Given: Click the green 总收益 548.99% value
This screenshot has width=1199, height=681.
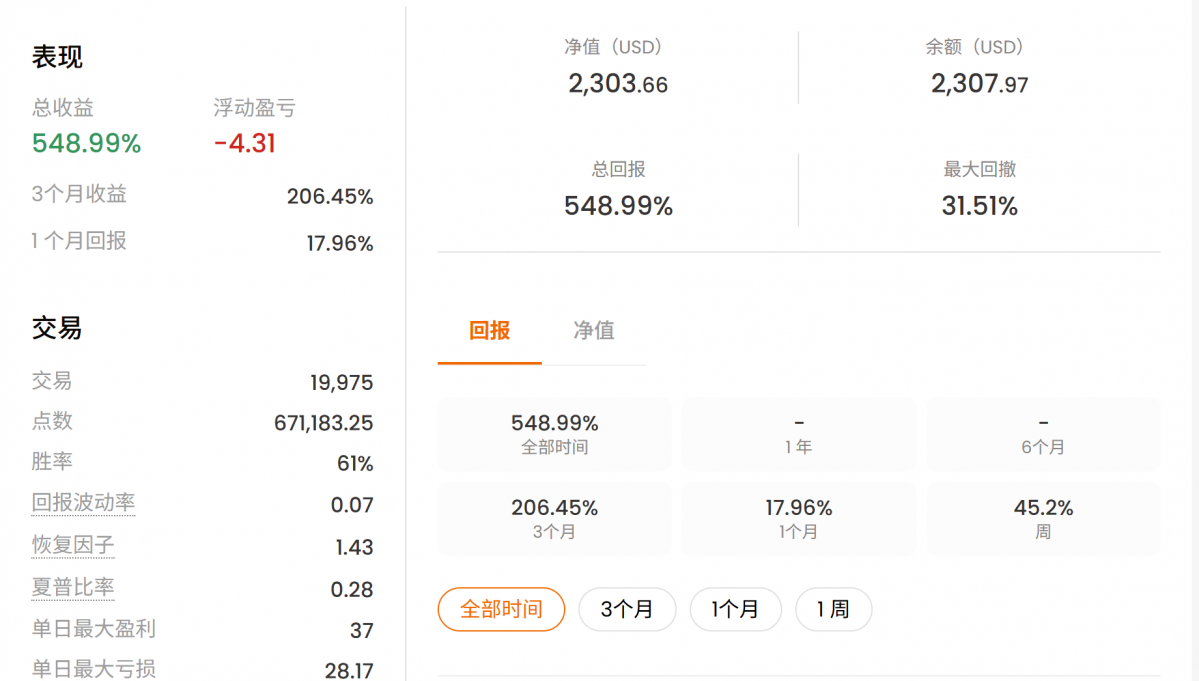Looking at the screenshot, I should pos(86,143).
